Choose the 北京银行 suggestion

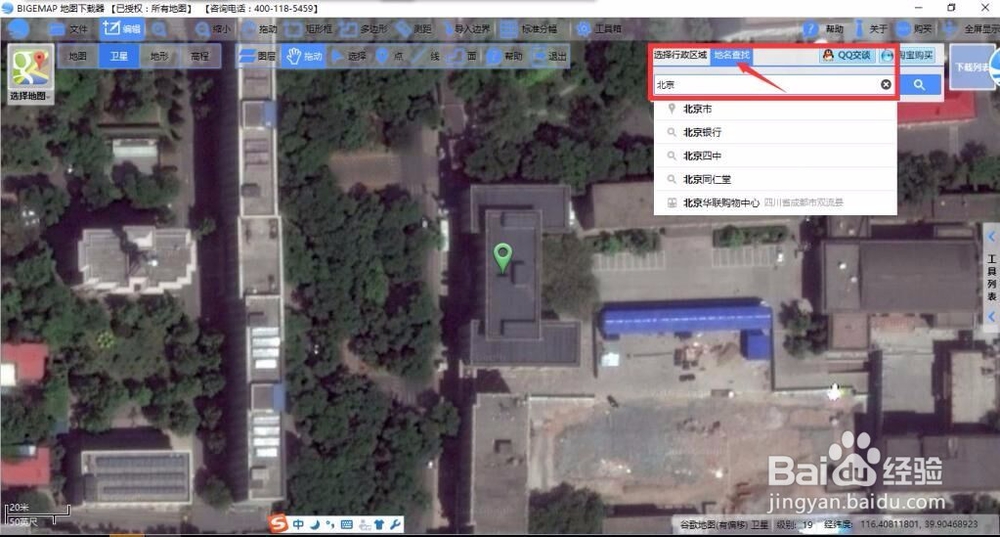point(775,133)
